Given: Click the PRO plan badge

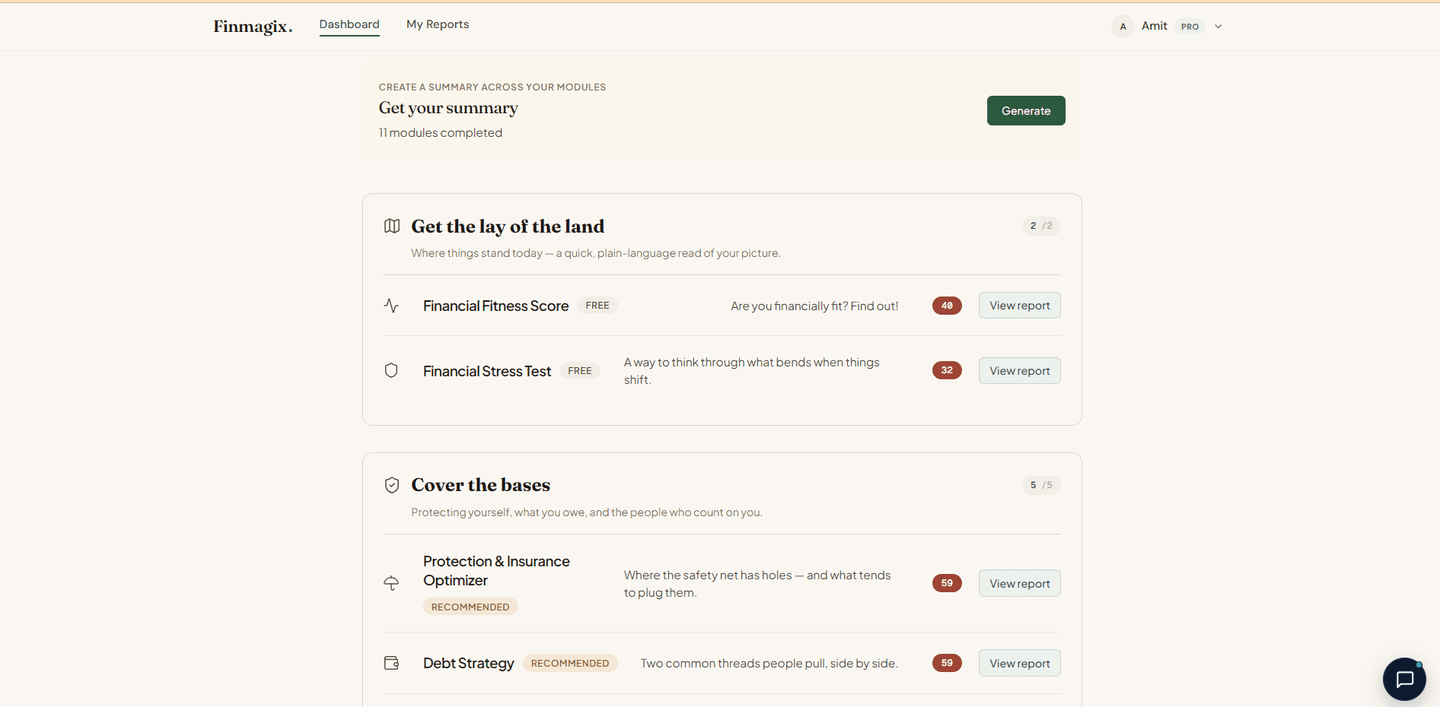Looking at the screenshot, I should point(1190,27).
